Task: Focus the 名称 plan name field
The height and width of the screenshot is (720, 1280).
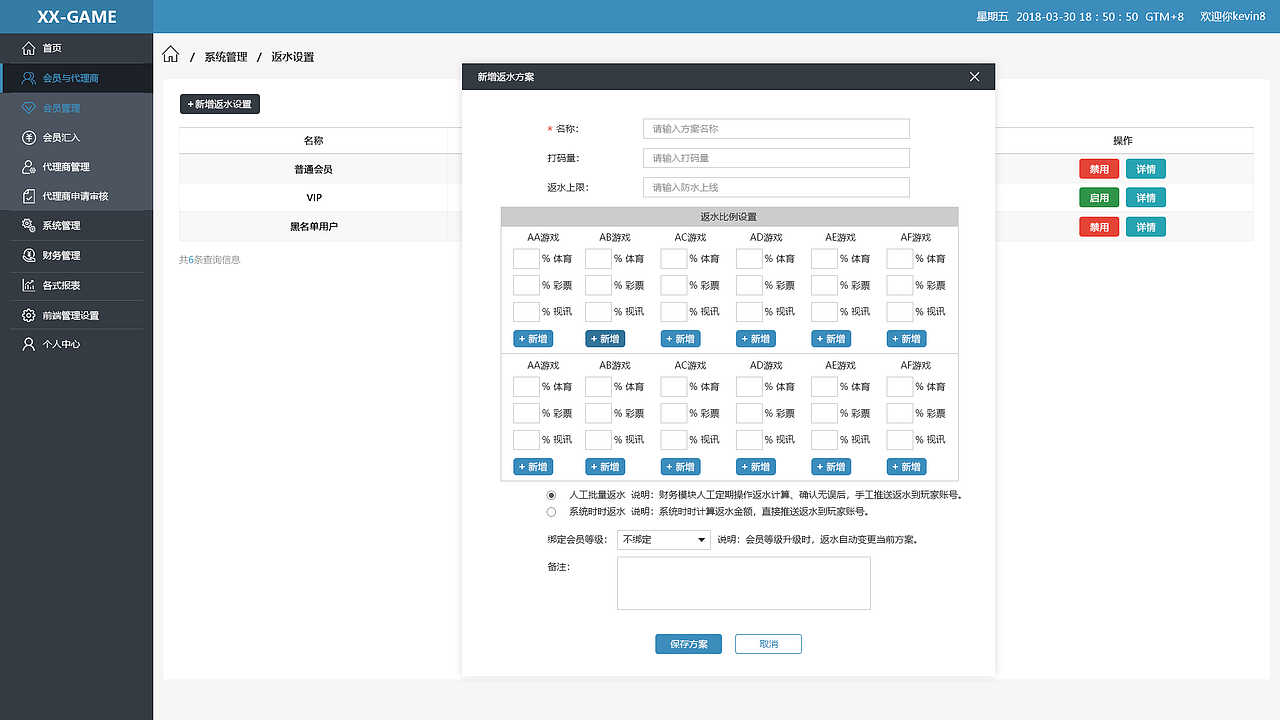Action: 776,129
